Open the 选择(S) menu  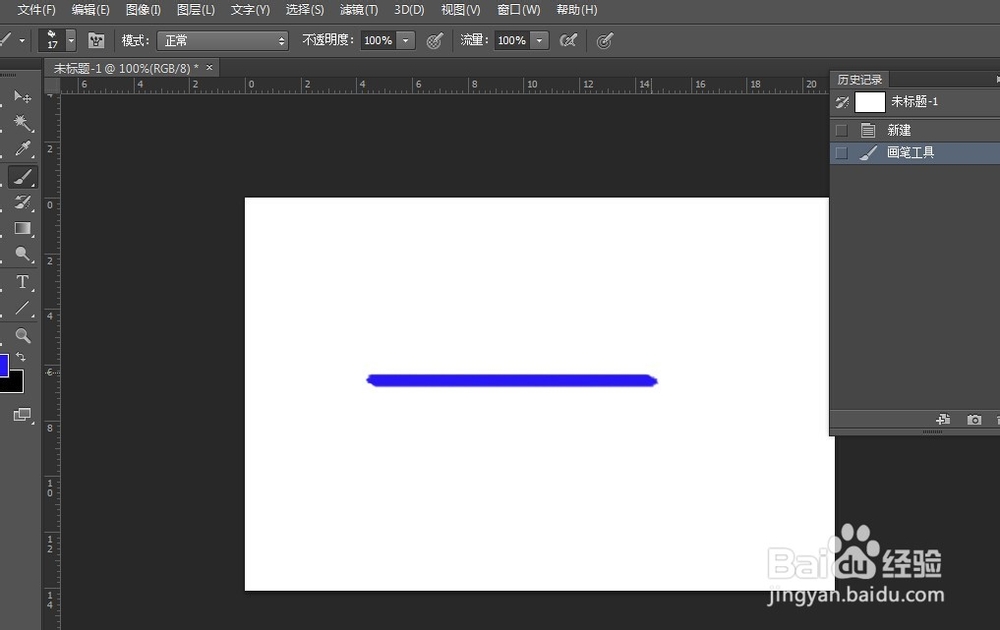point(305,10)
